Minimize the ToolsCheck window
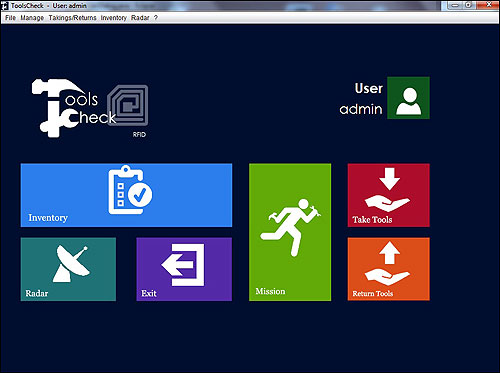 click(455, 5)
